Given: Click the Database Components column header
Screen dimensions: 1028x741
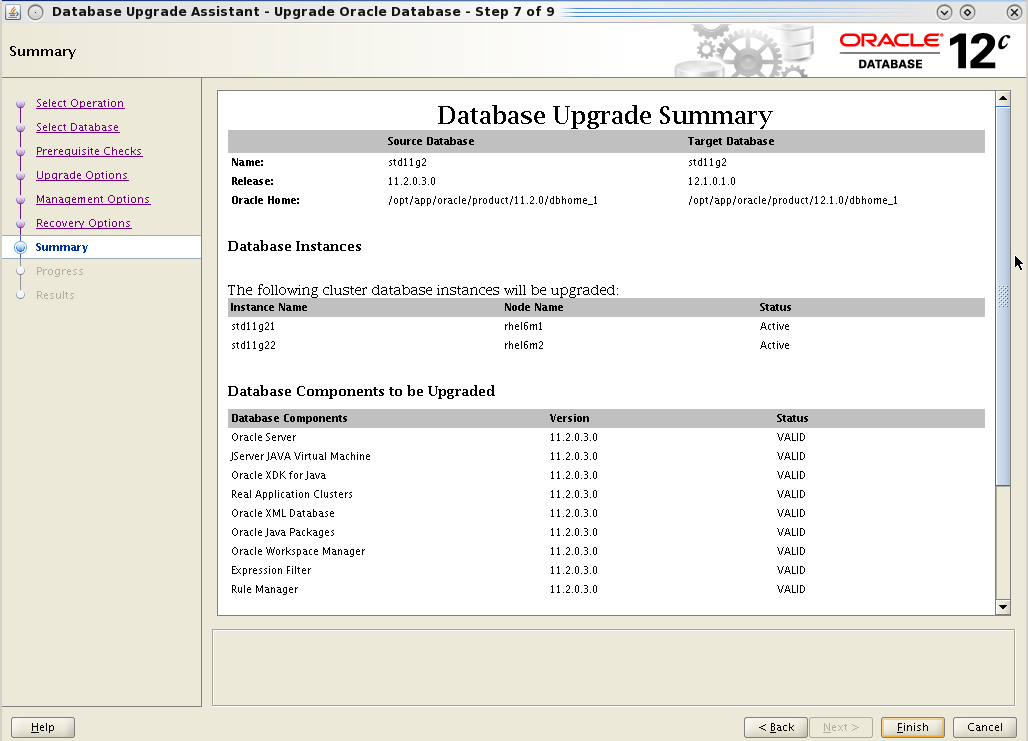Looking at the screenshot, I should (289, 418).
